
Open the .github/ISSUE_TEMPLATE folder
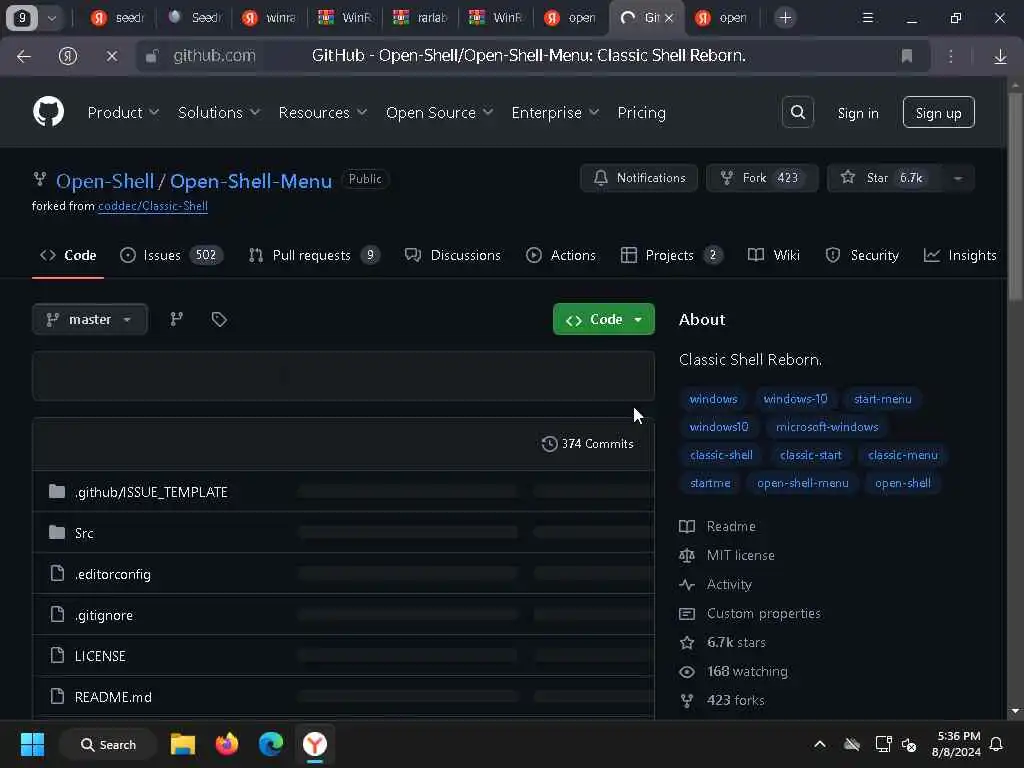(151, 492)
